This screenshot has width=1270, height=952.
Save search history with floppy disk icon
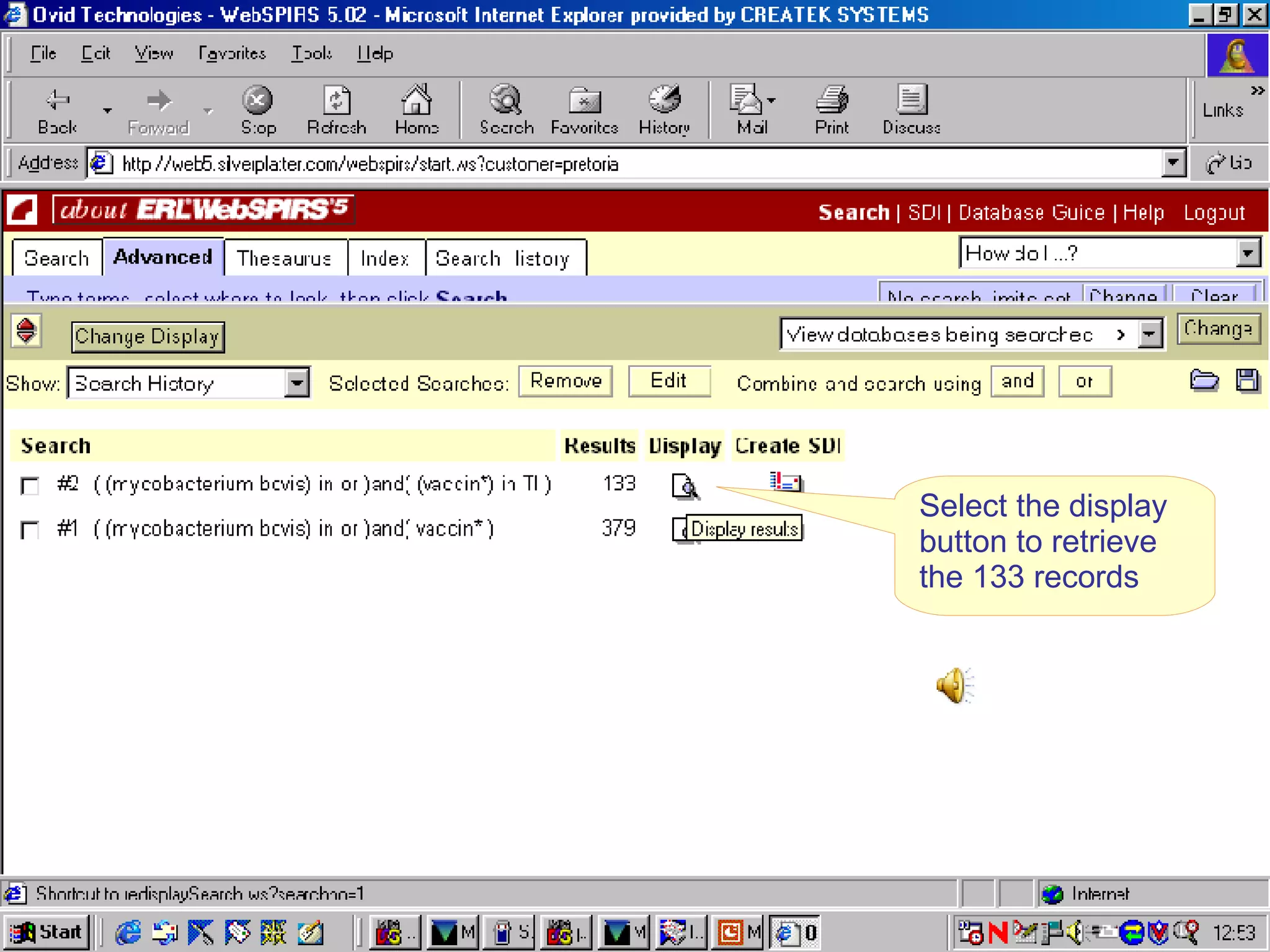(1248, 380)
